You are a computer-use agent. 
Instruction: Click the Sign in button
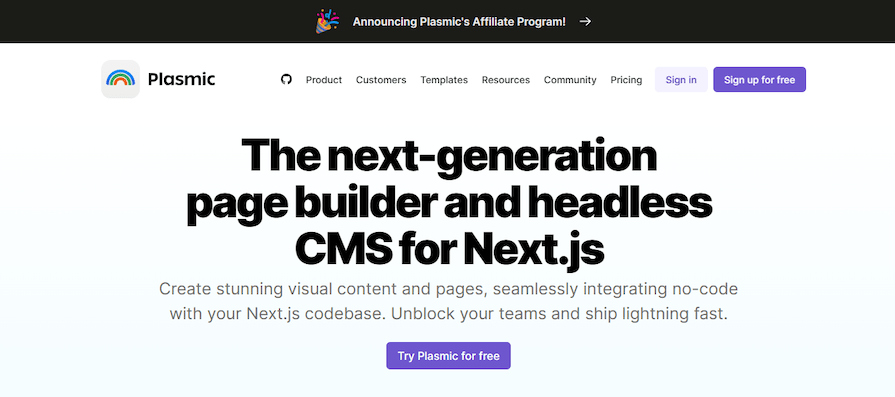click(x=681, y=80)
